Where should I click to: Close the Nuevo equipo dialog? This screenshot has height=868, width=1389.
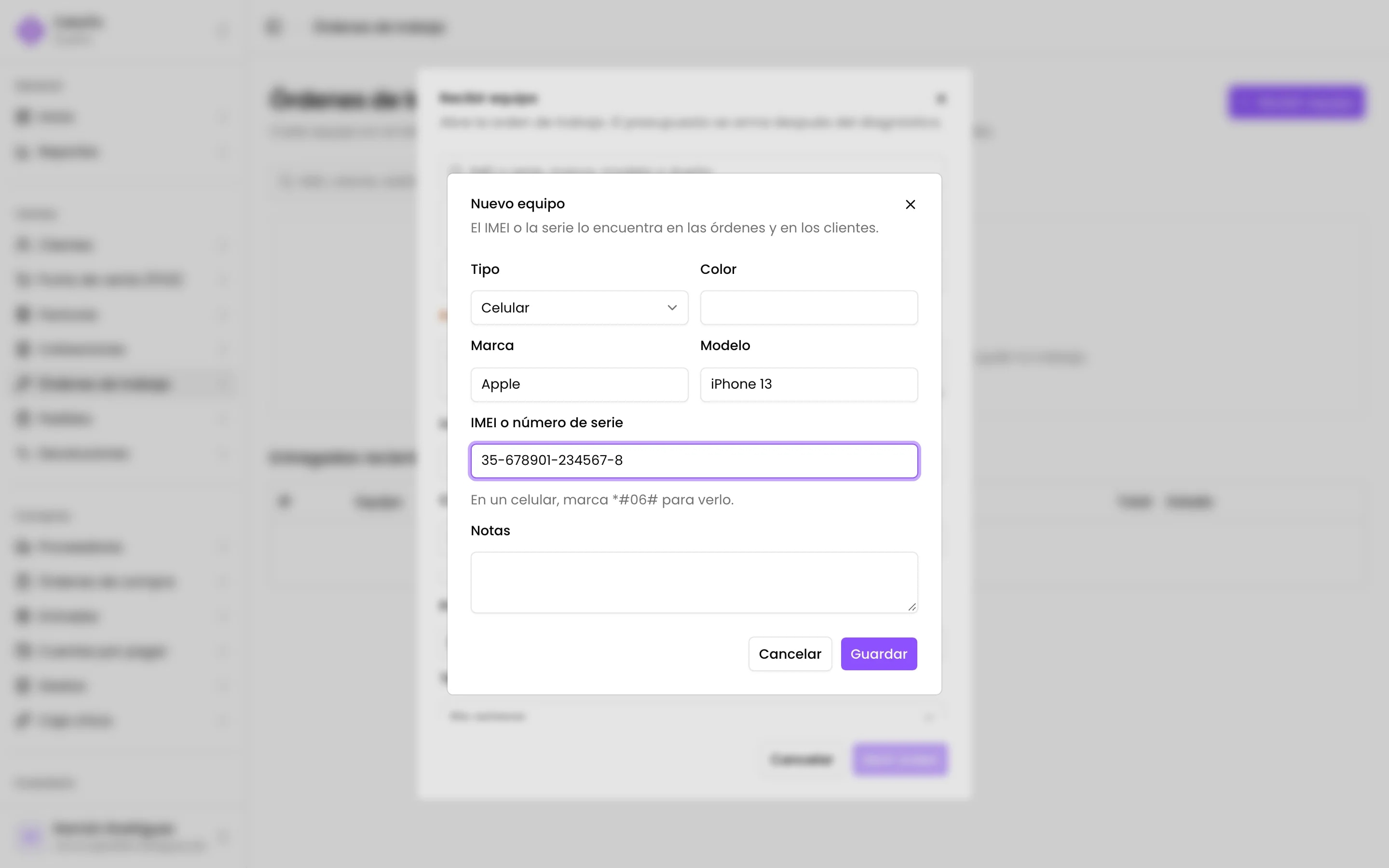pyautogui.click(x=910, y=204)
